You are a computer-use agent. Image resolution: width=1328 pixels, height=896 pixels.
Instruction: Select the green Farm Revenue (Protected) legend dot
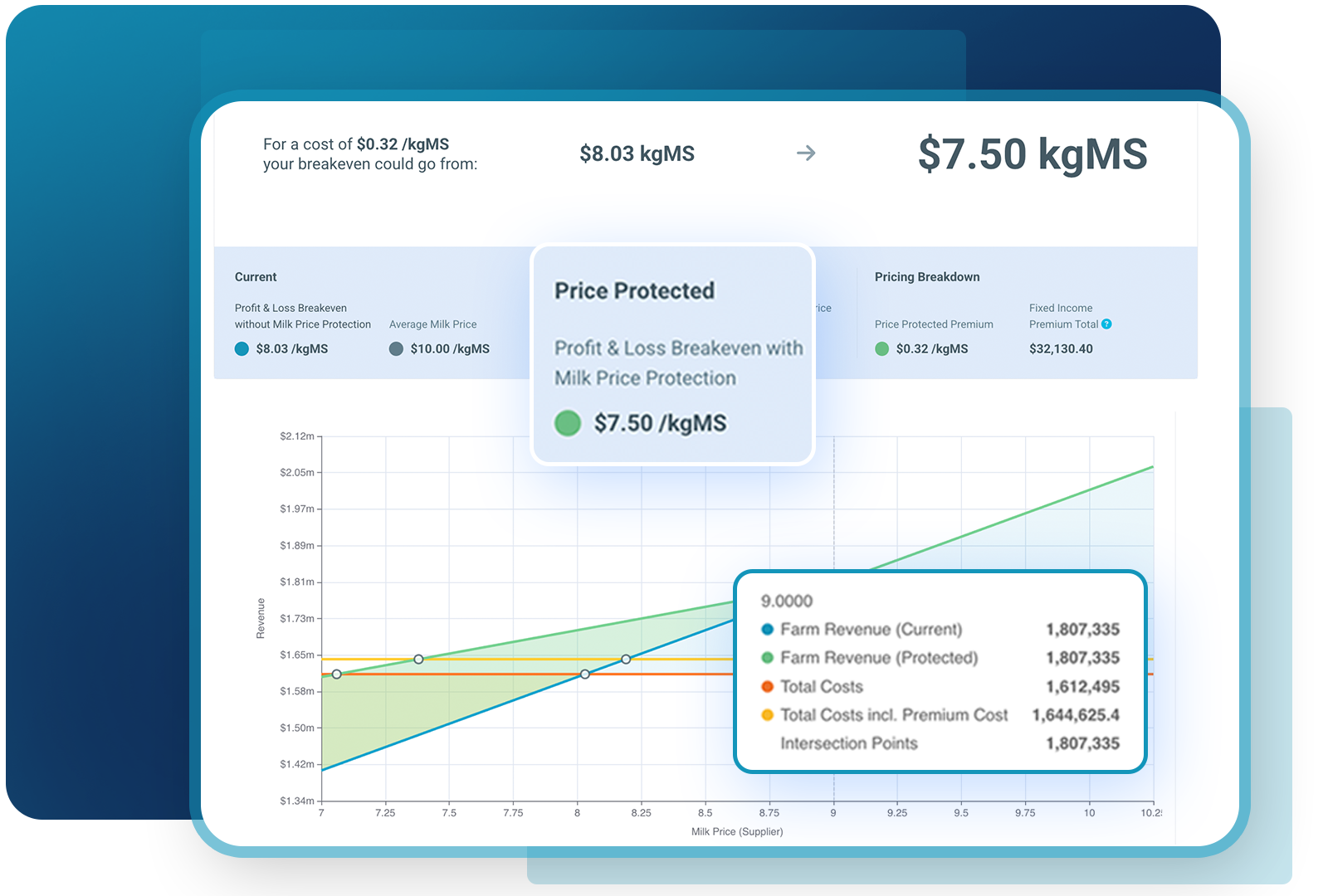(x=767, y=658)
